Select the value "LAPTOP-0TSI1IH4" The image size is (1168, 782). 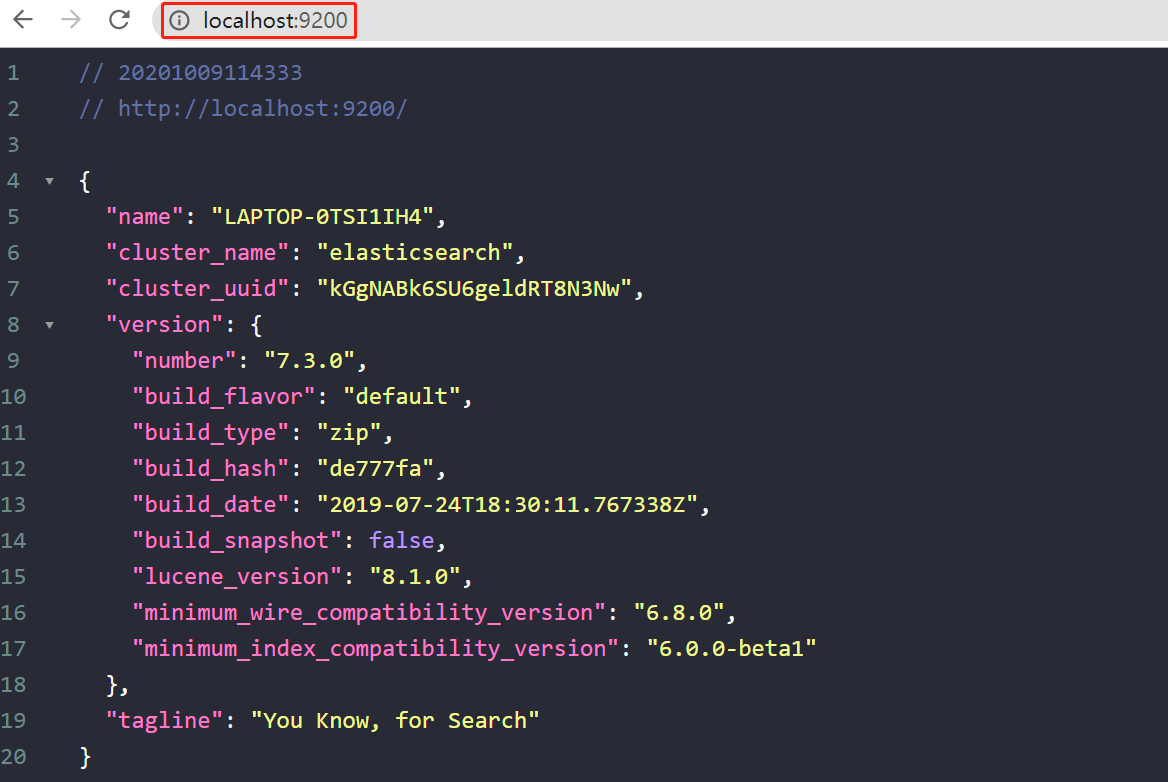click(x=323, y=217)
